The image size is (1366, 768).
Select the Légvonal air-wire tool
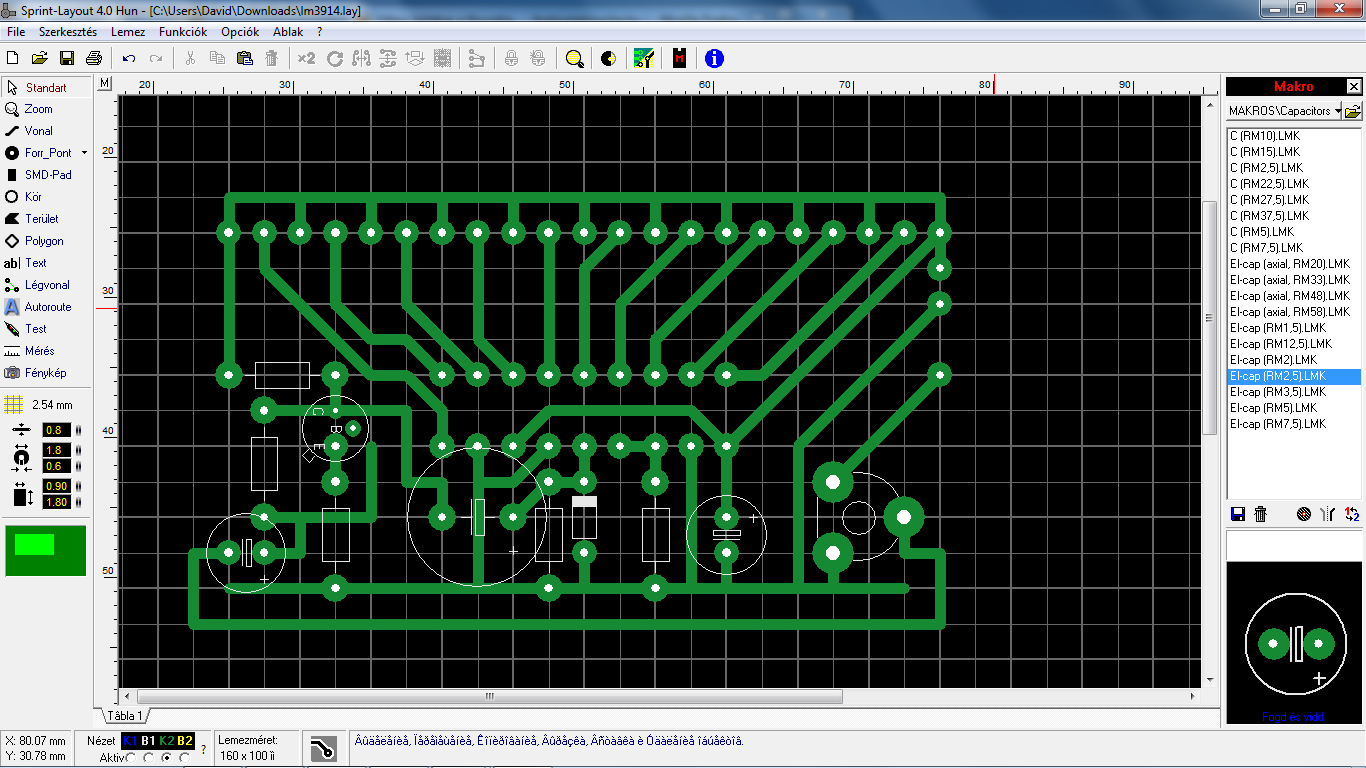[x=46, y=285]
